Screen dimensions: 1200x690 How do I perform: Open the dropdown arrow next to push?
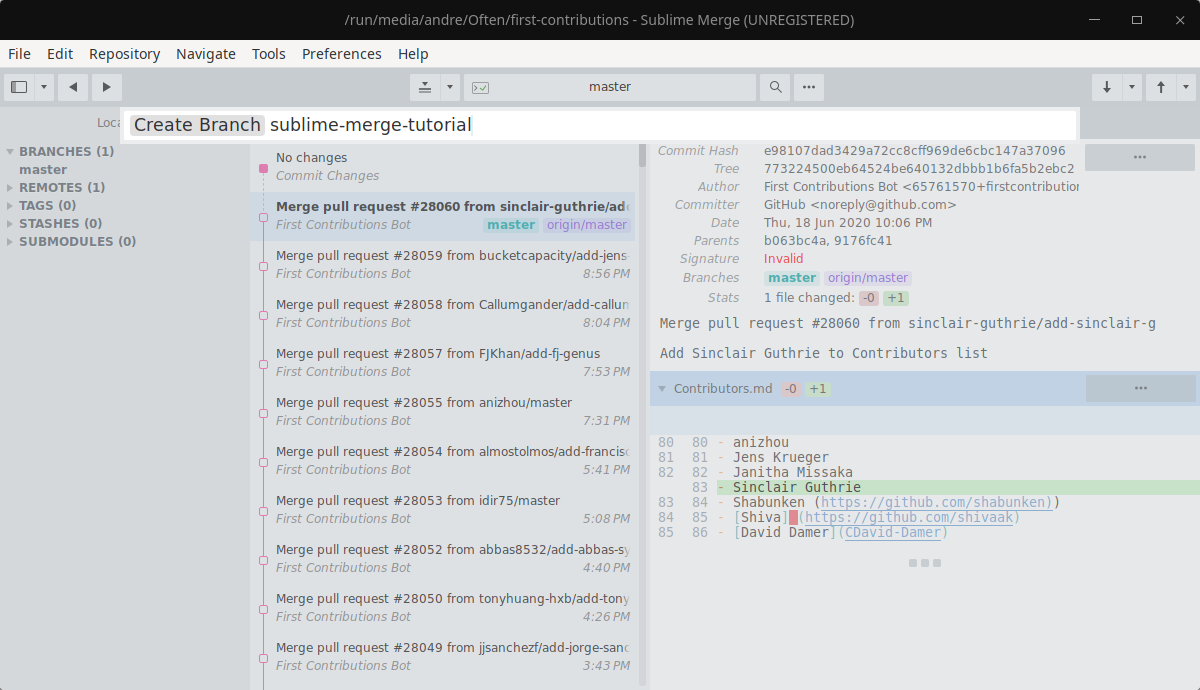coord(1186,87)
